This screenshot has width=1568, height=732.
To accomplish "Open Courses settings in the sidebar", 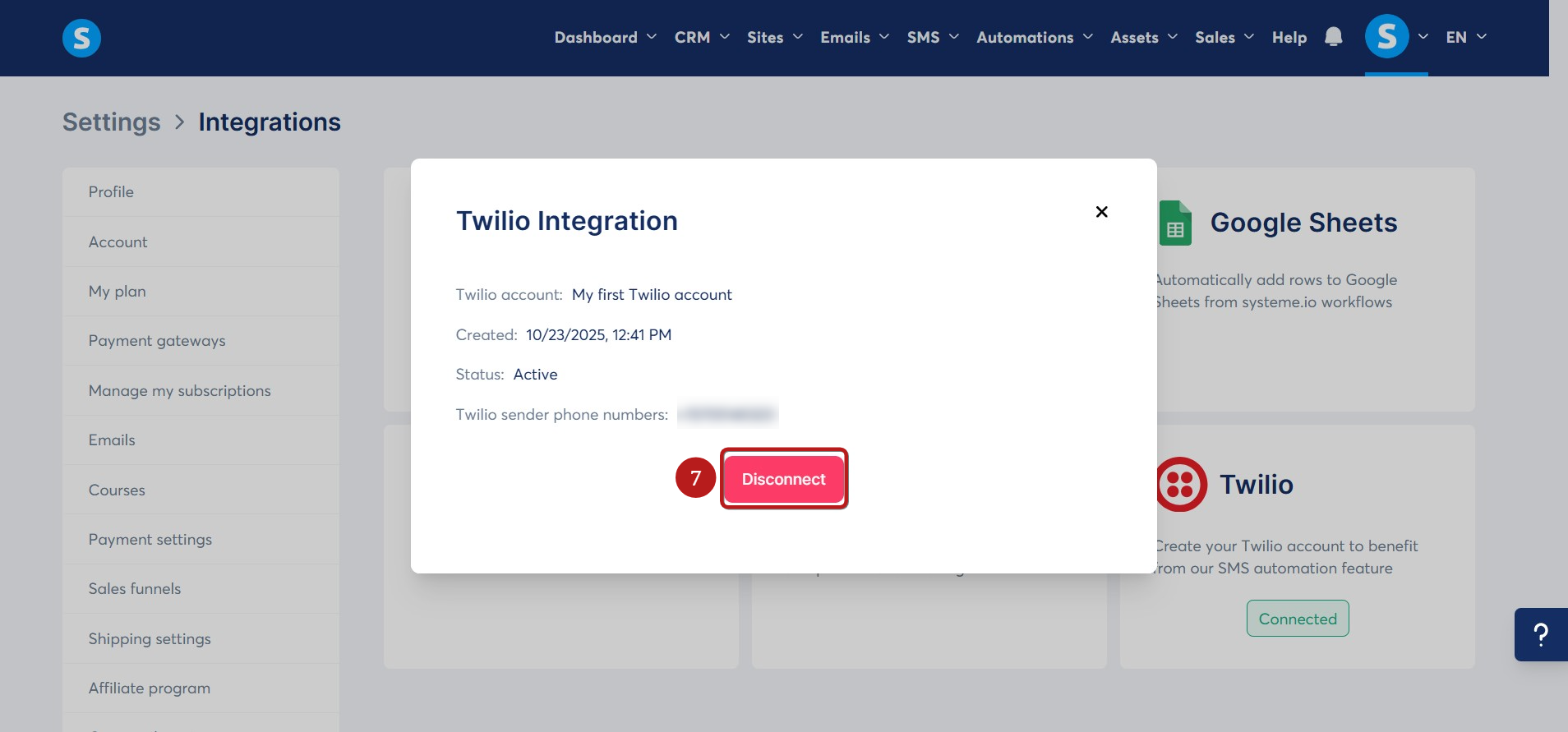I will (201, 490).
